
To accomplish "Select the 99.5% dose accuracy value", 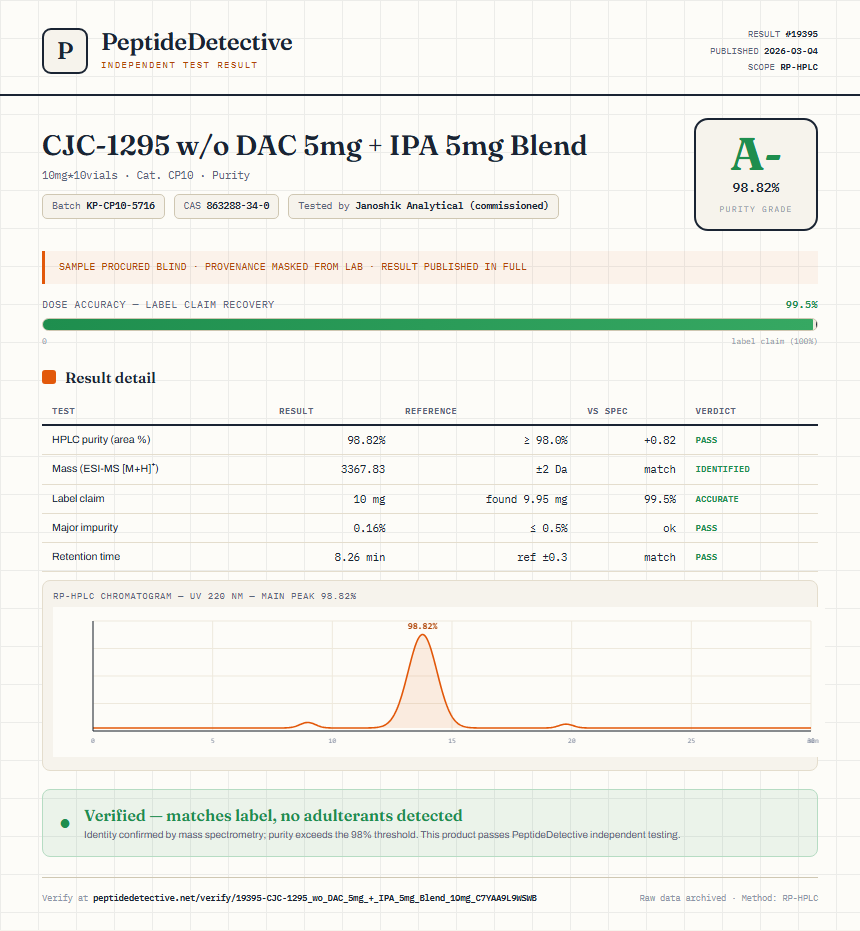I will click(801, 305).
